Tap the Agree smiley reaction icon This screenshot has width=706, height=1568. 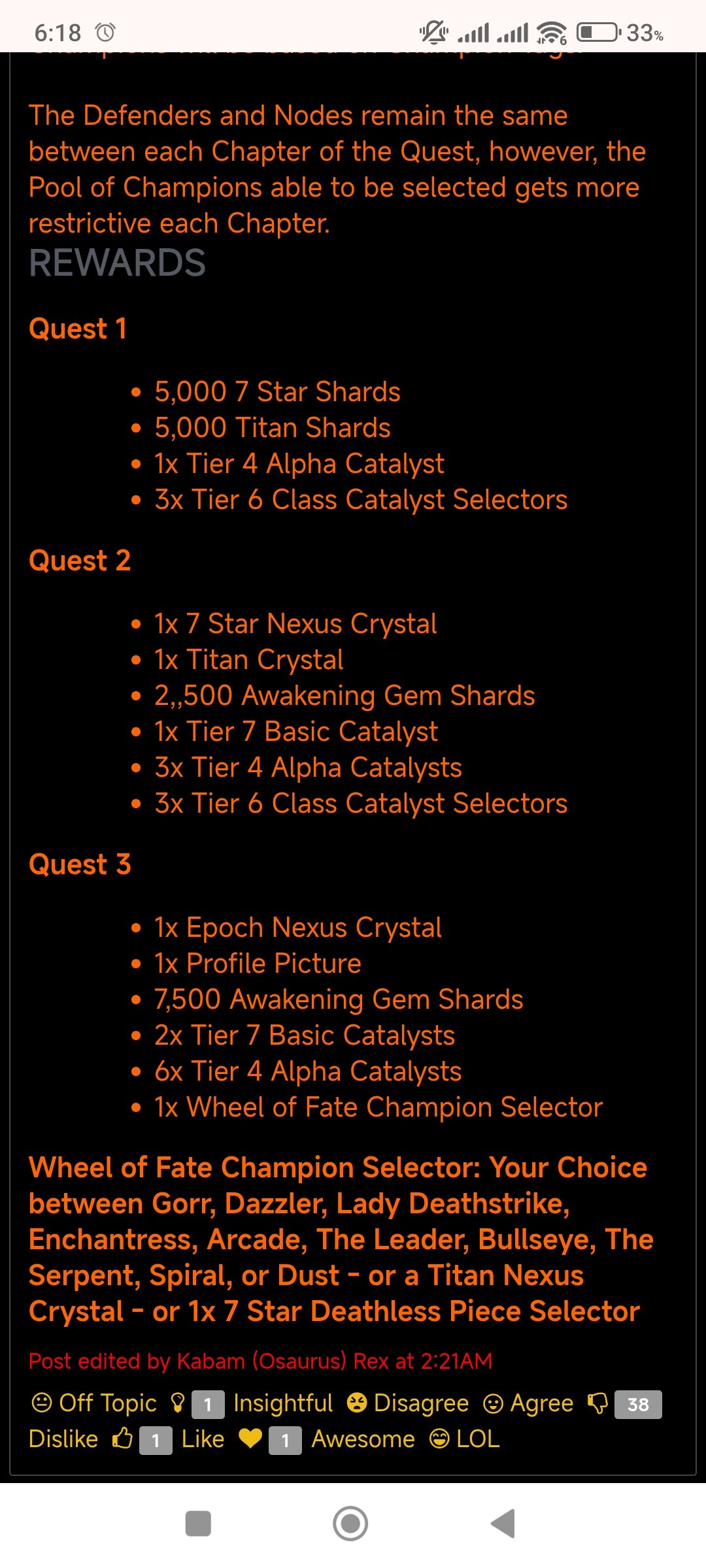pyautogui.click(x=493, y=1403)
